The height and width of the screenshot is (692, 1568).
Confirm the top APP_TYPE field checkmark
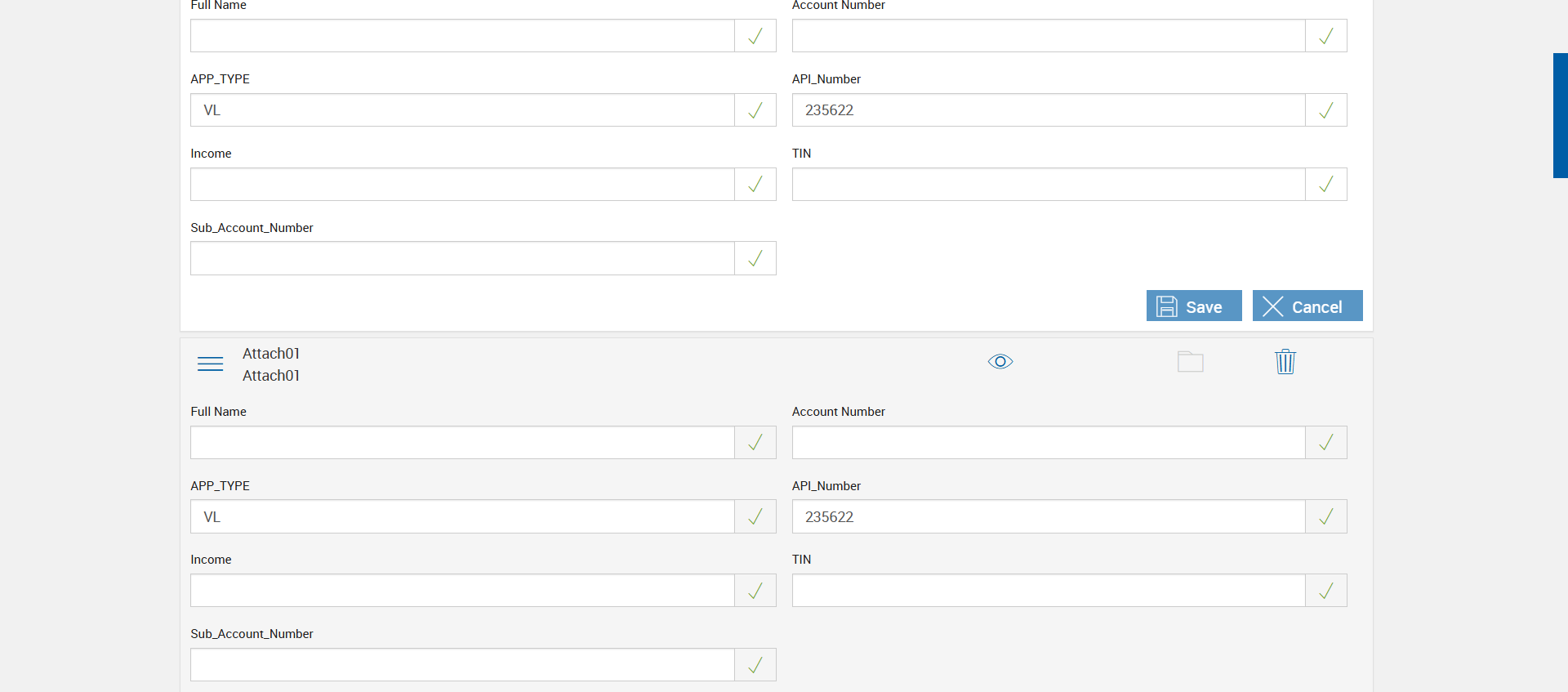click(x=755, y=110)
